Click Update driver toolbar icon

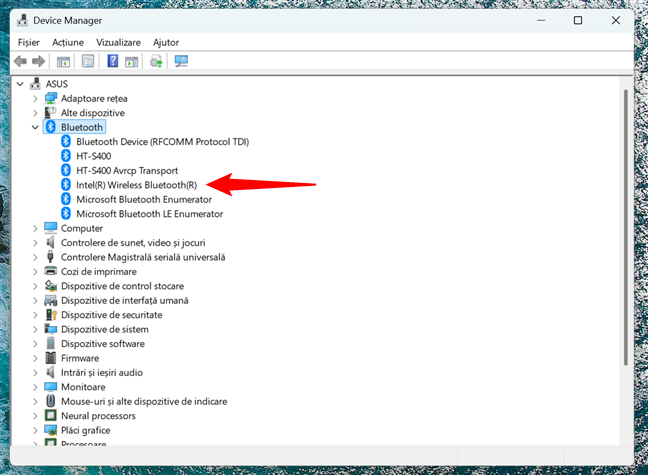click(156, 62)
